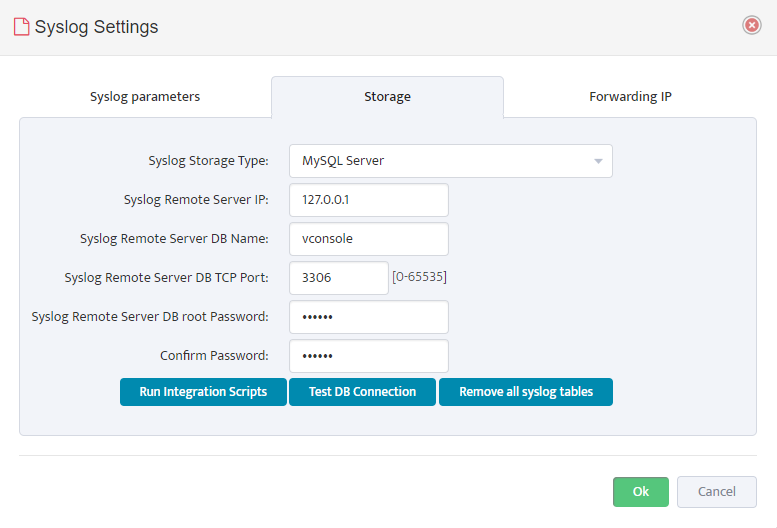The height and width of the screenshot is (528, 777).
Task: Click the vconsole DB Name field
Action: 369,239
